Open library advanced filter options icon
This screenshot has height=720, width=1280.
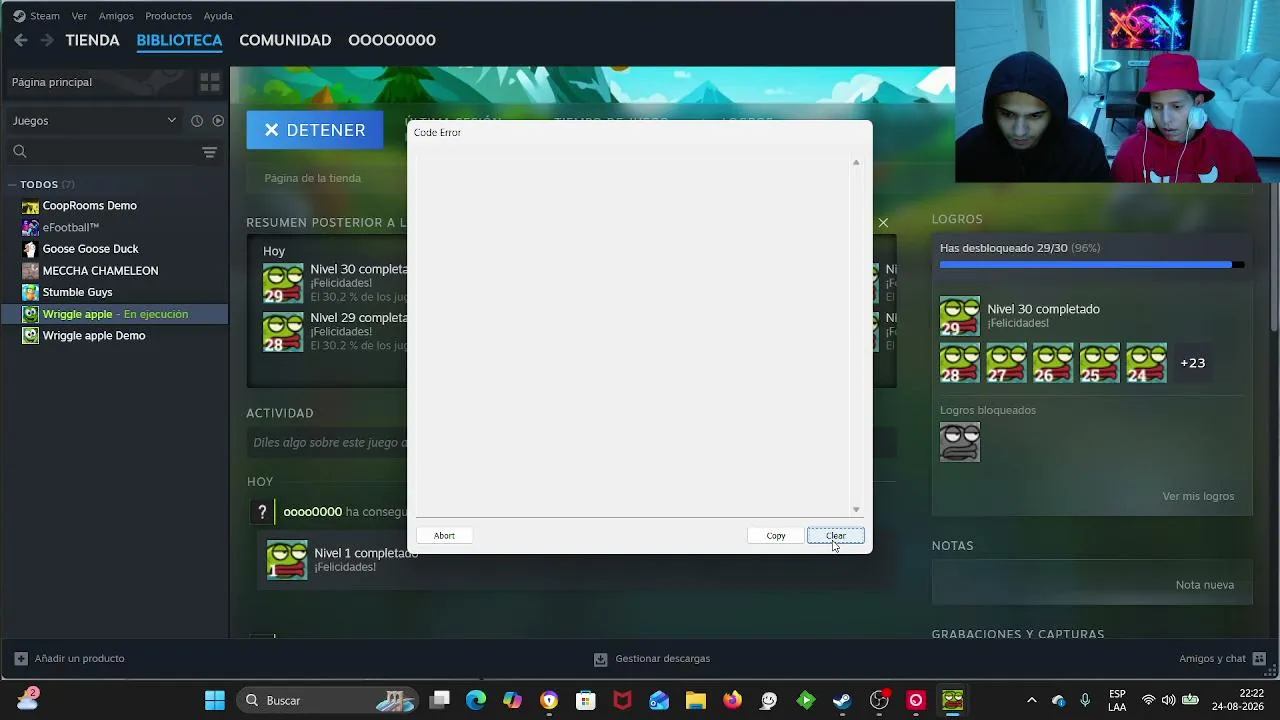click(x=209, y=152)
